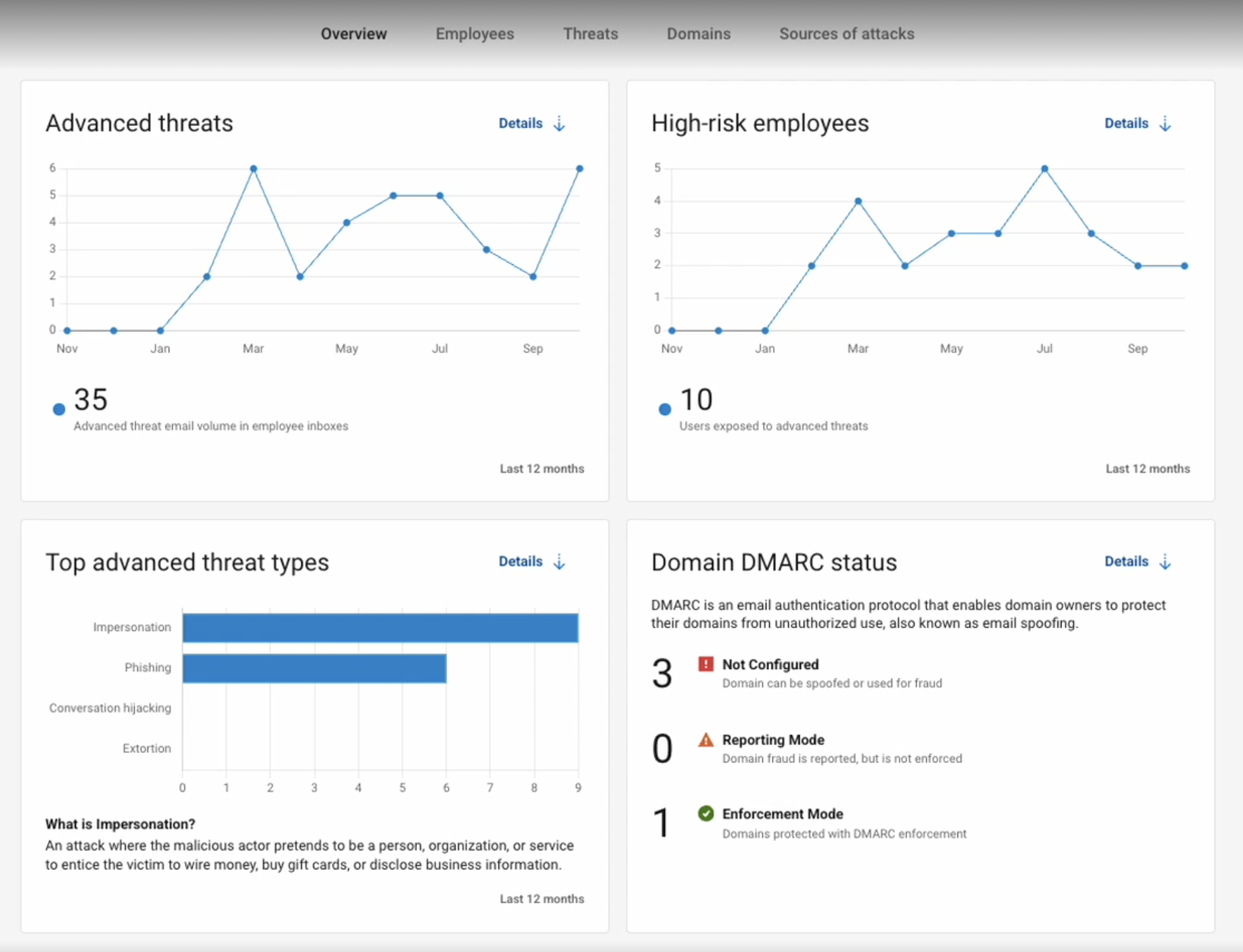The width and height of the screenshot is (1243, 952).
Task: Select the July peak on High-risk employees chart
Action: [x=1045, y=168]
